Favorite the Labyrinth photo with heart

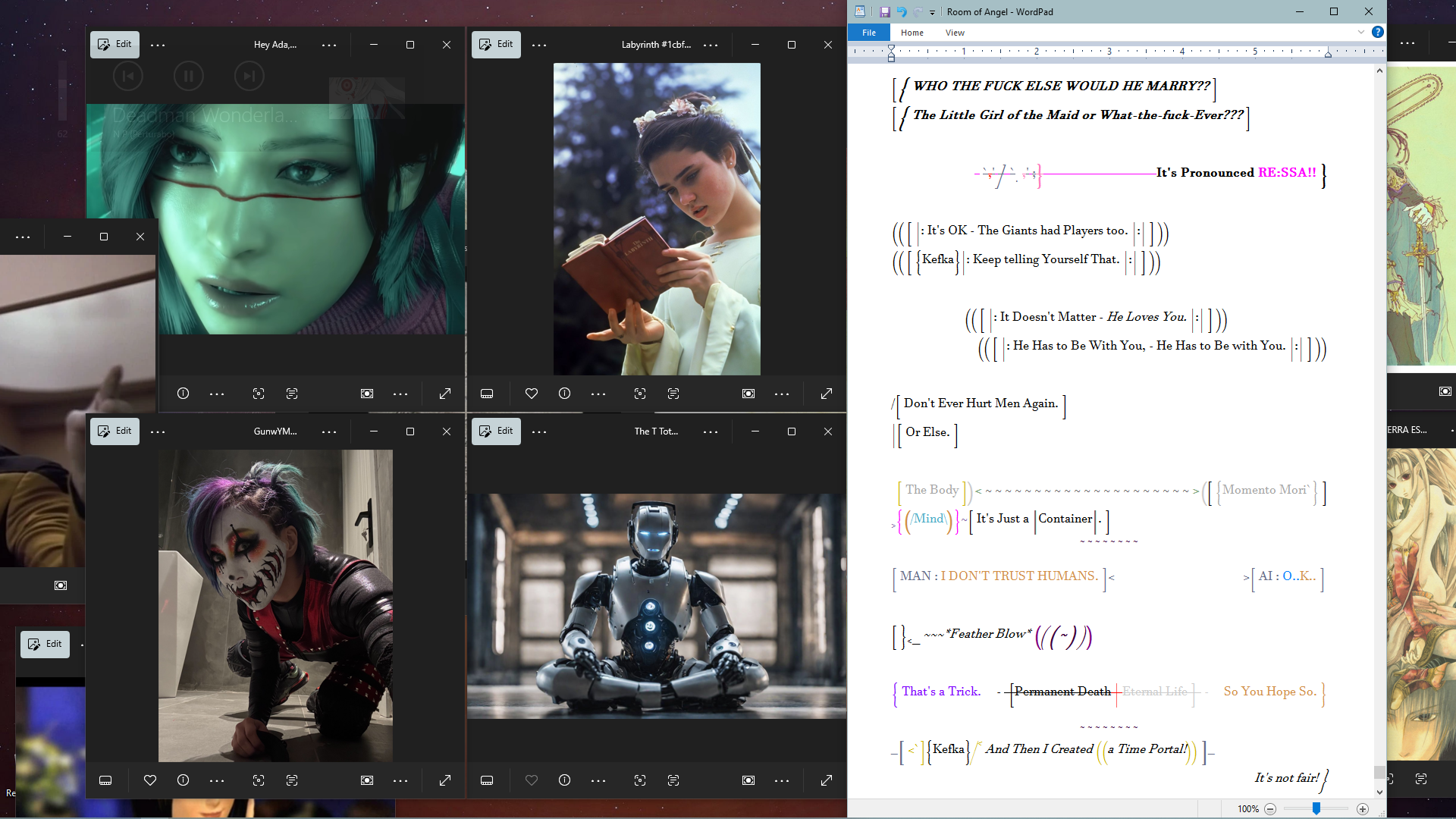(x=532, y=394)
